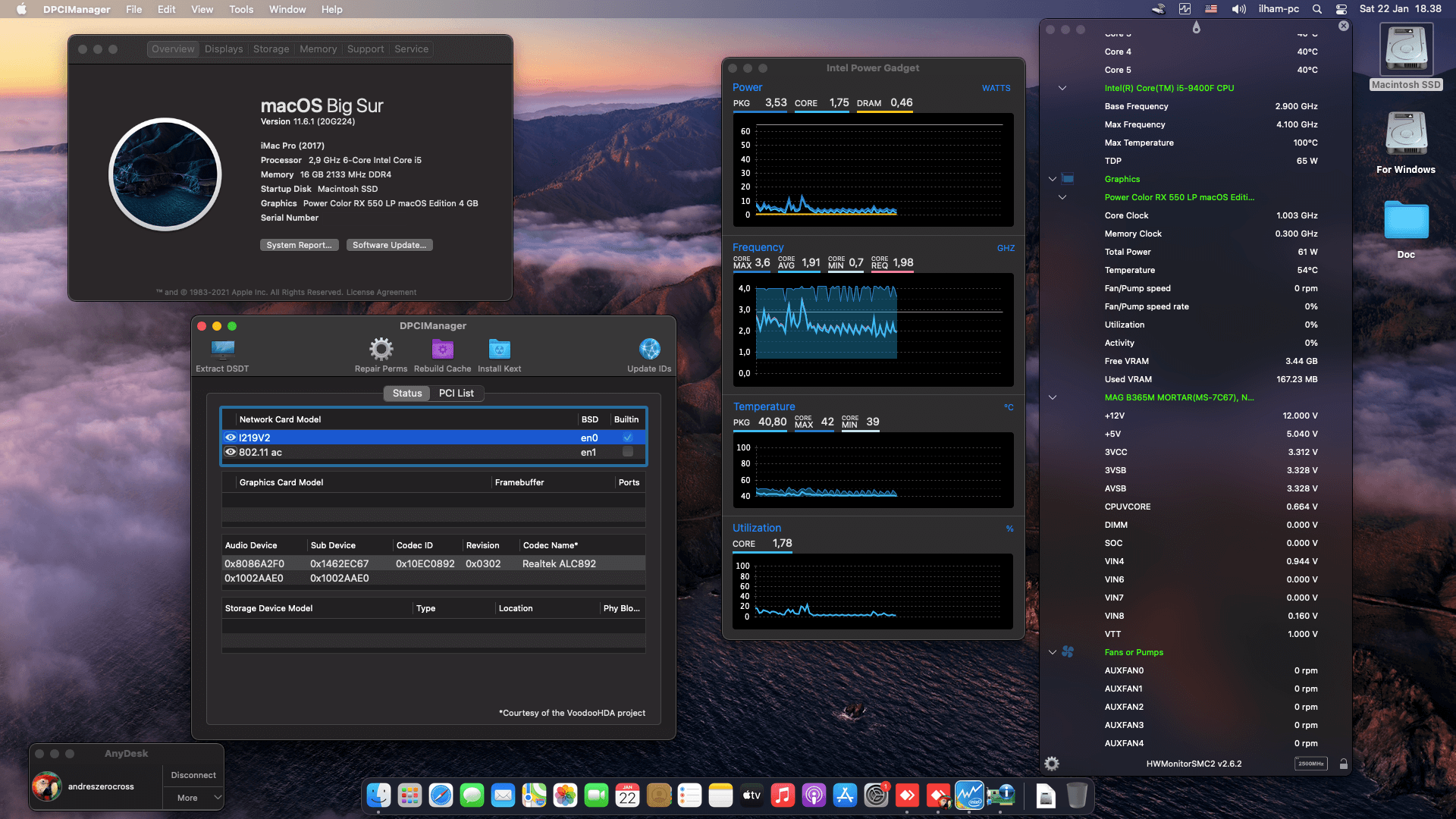Image resolution: width=1456 pixels, height=819 pixels.
Task: Check Builtin checkbox for en1
Action: click(x=628, y=452)
